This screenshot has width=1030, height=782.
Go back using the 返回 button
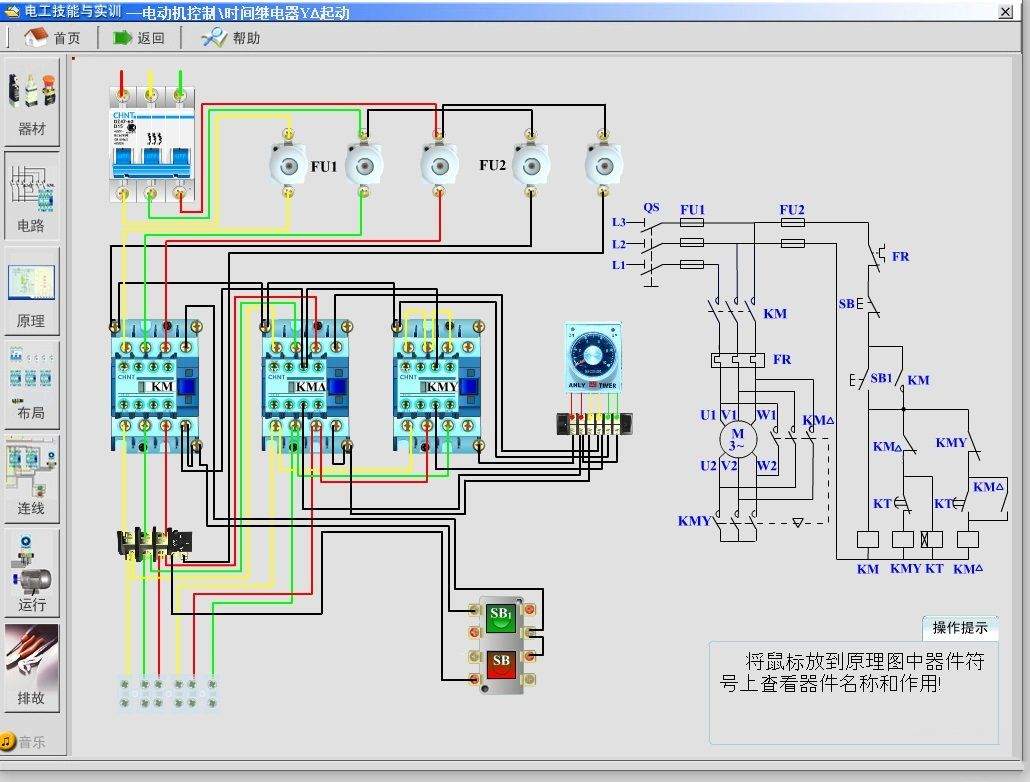(138, 38)
